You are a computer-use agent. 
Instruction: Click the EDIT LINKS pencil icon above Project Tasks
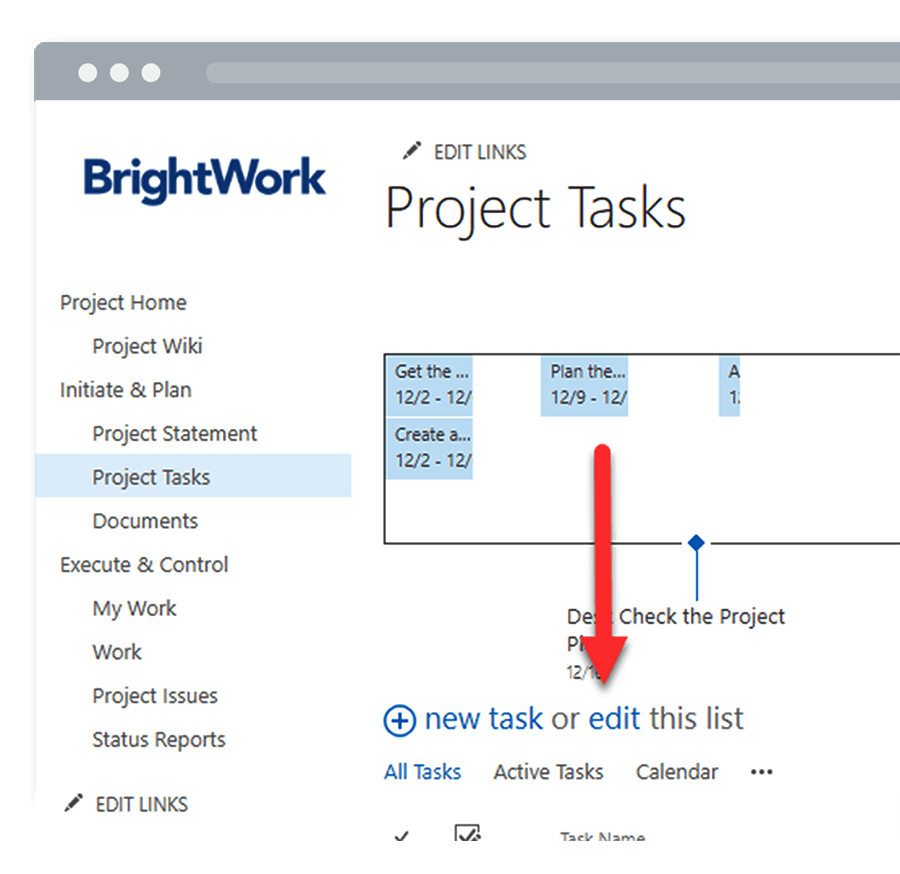(411, 150)
